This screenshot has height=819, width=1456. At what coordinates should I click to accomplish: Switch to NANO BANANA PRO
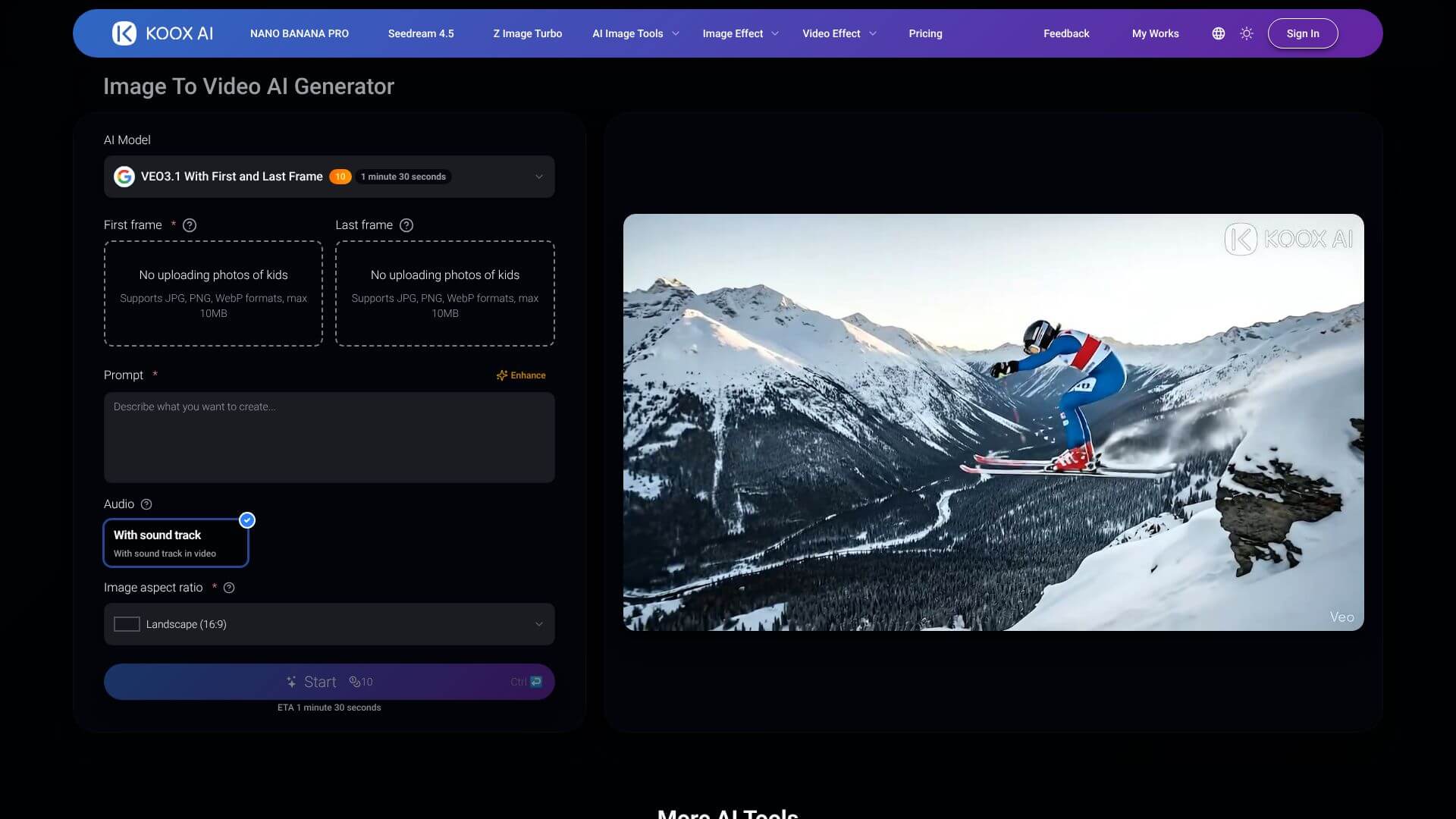[x=299, y=33]
